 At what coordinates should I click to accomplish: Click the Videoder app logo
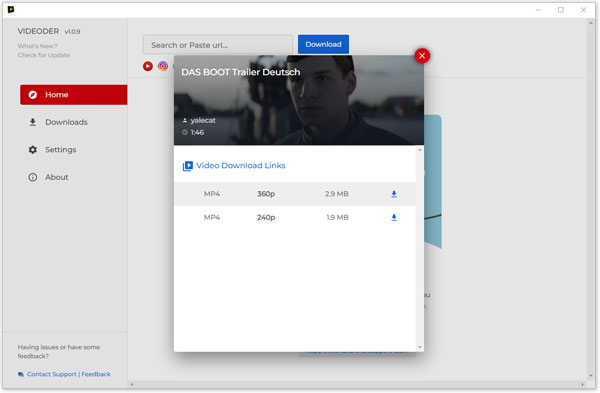tap(11, 9)
